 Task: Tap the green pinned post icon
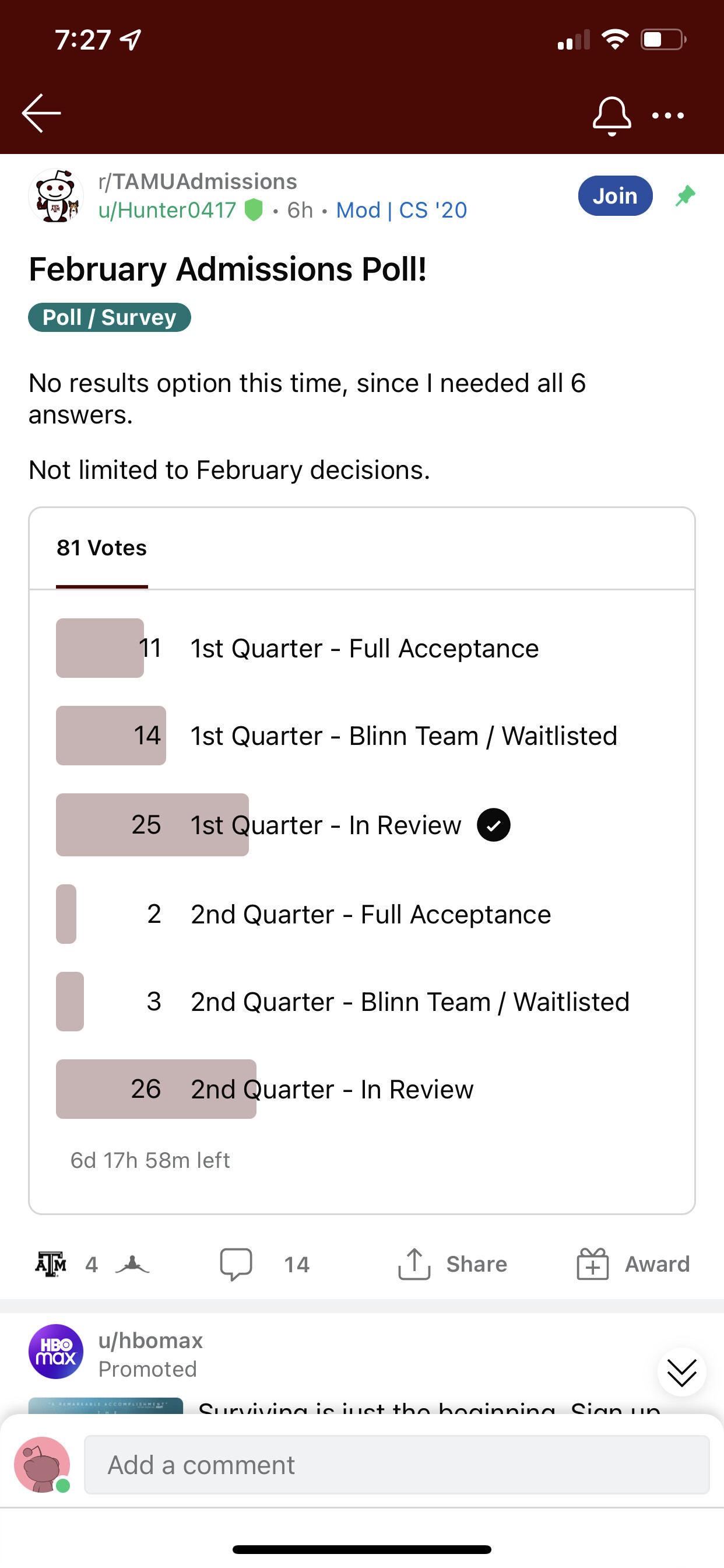(x=686, y=196)
